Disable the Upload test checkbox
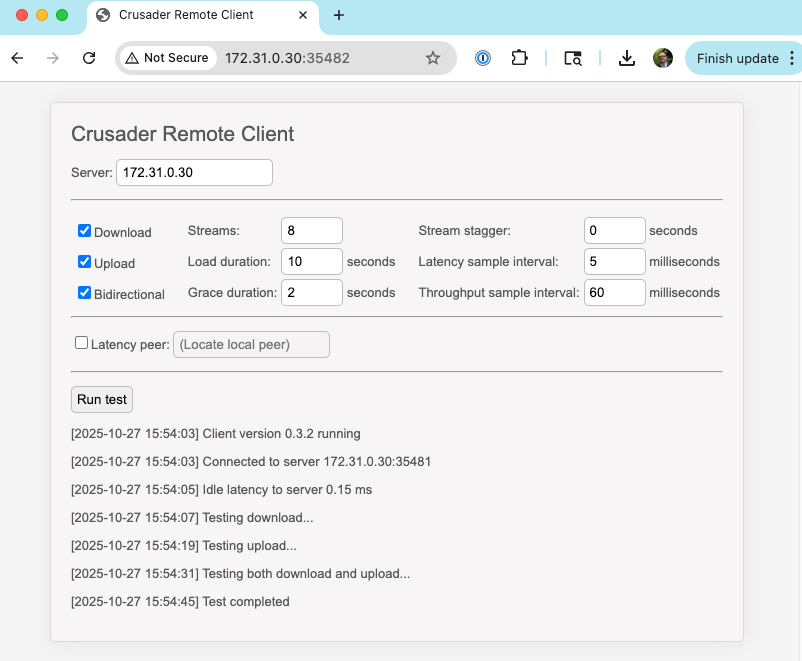This screenshot has height=661, width=802. coord(85,262)
